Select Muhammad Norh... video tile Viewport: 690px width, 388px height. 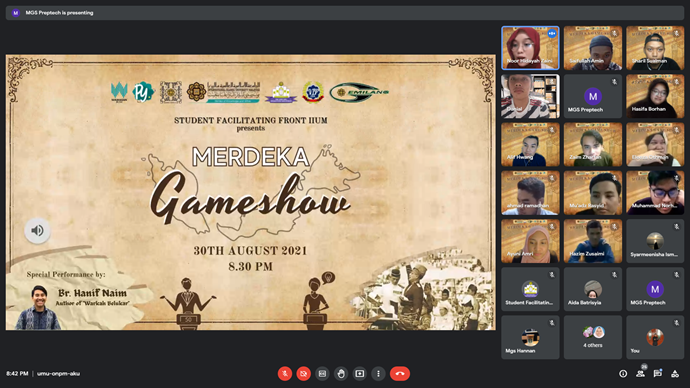(655, 193)
